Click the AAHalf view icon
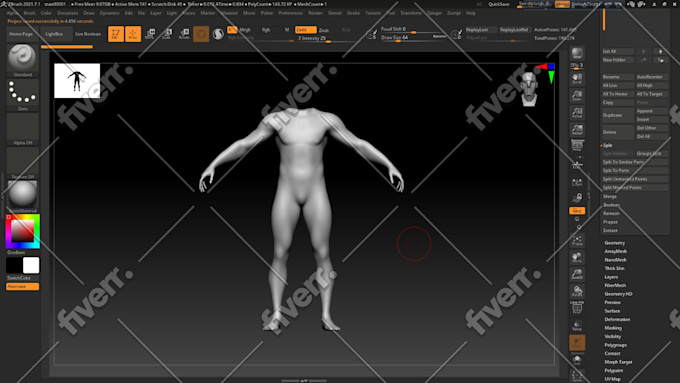 click(577, 129)
